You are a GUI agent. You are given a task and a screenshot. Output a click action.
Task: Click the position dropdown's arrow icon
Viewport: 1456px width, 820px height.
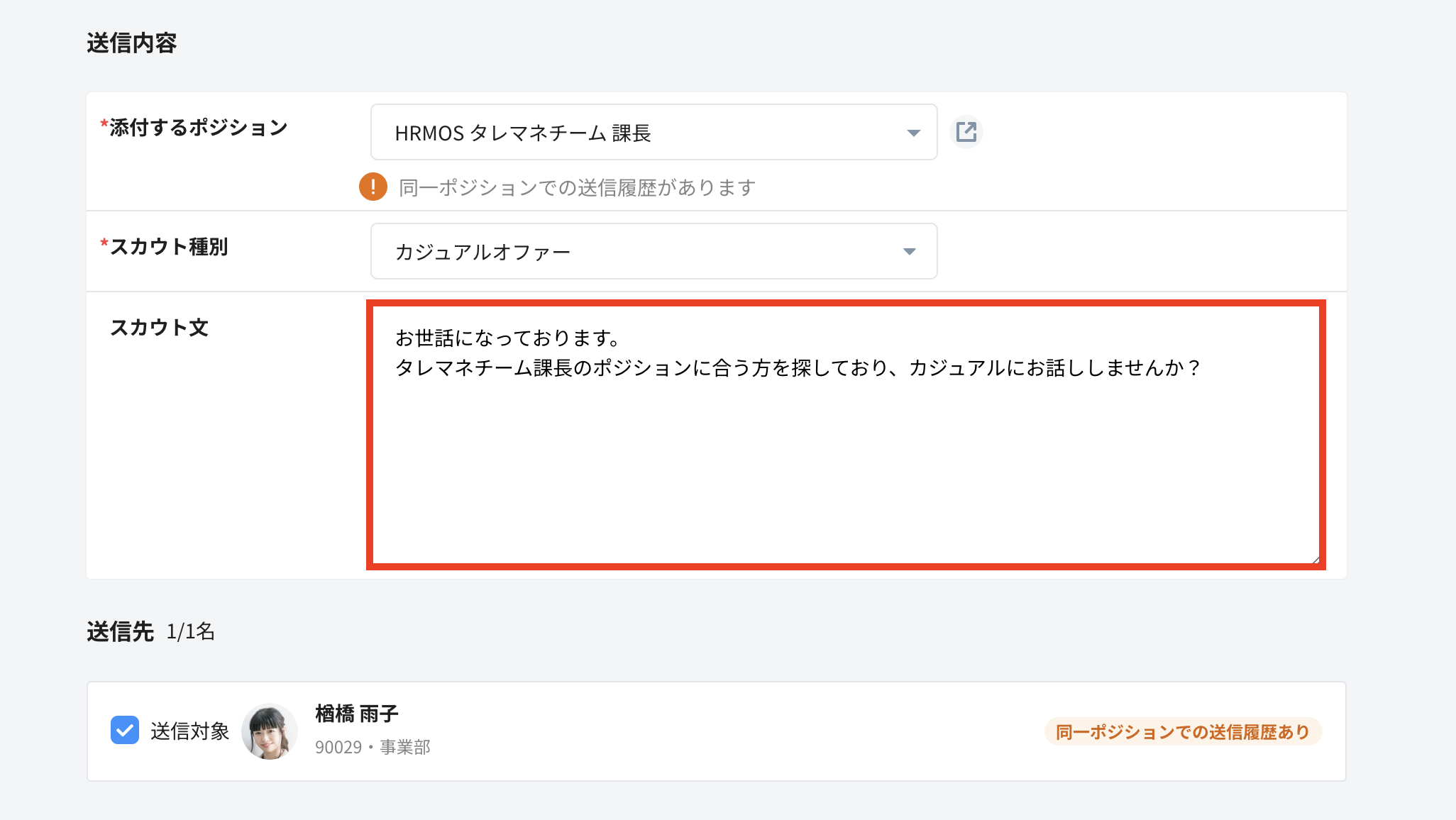tap(913, 133)
